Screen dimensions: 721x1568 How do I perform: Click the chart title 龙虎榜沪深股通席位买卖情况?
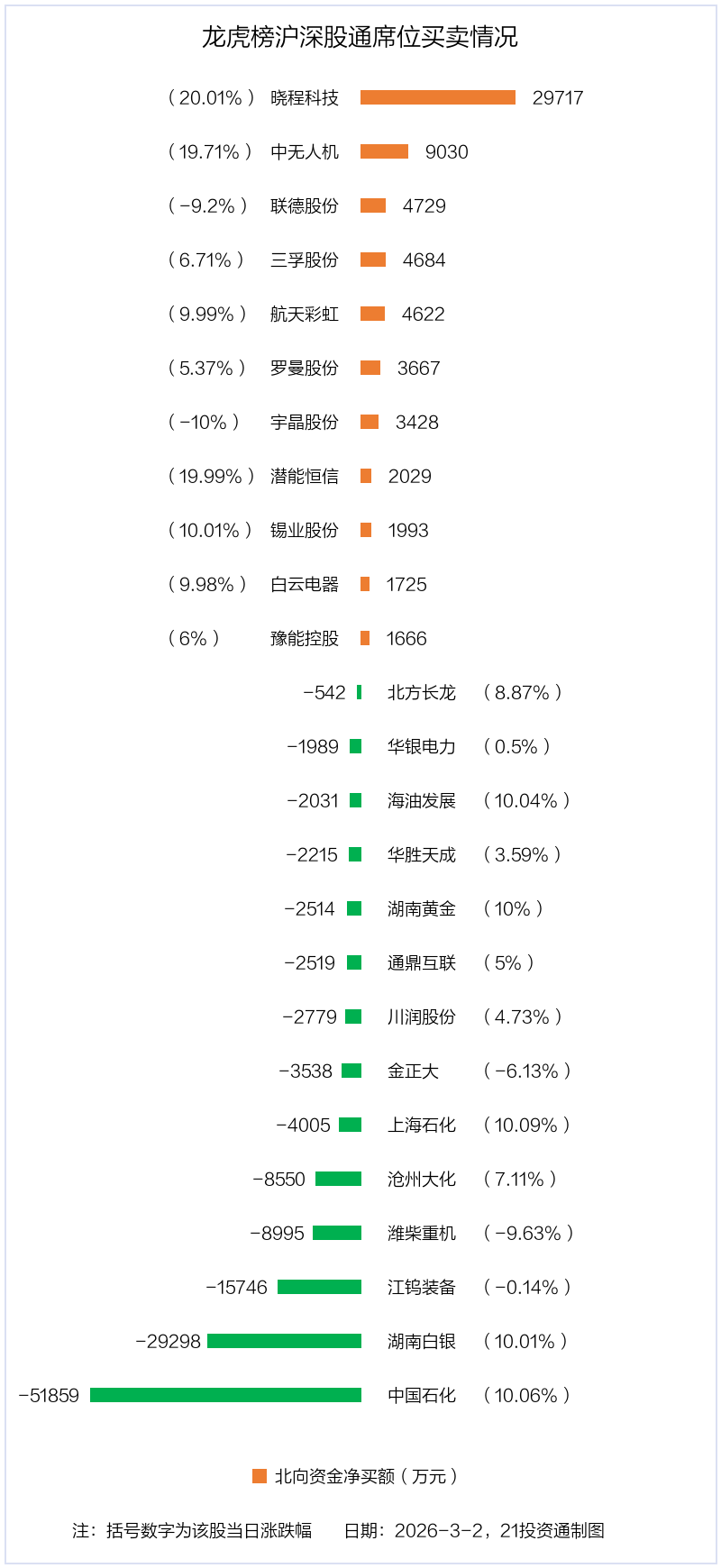point(360,37)
